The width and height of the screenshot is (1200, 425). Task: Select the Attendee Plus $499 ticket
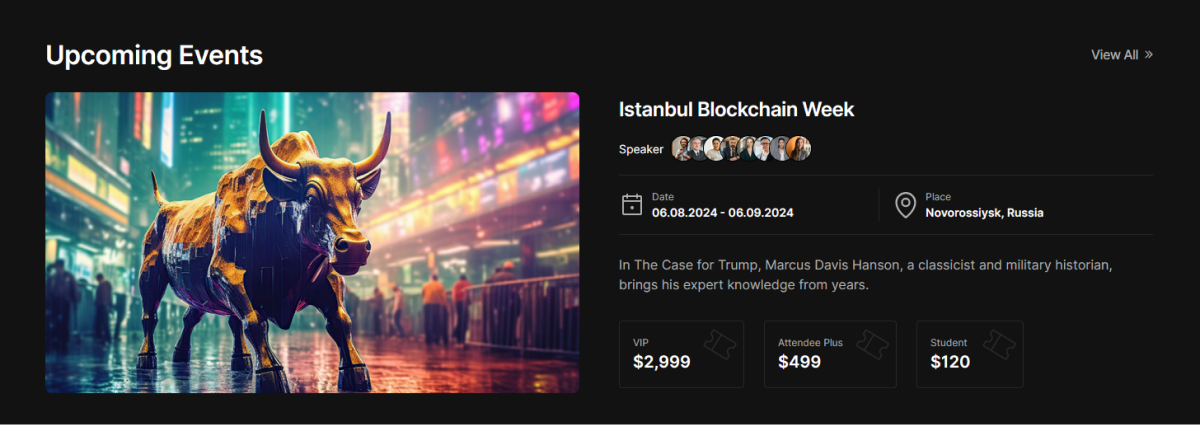pyautogui.click(x=829, y=354)
